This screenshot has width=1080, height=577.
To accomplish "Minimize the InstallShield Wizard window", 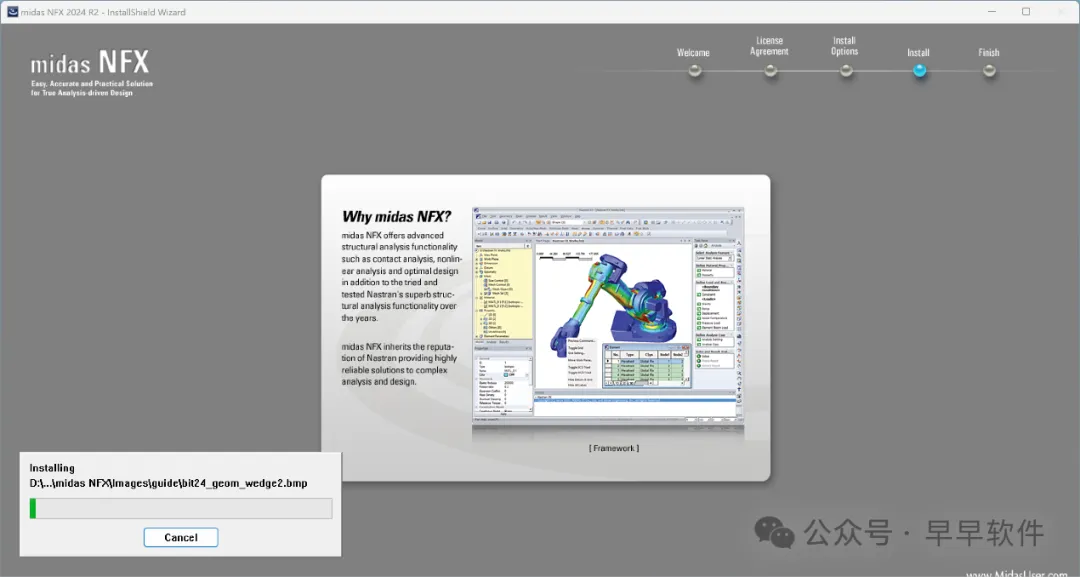I will click(x=992, y=12).
